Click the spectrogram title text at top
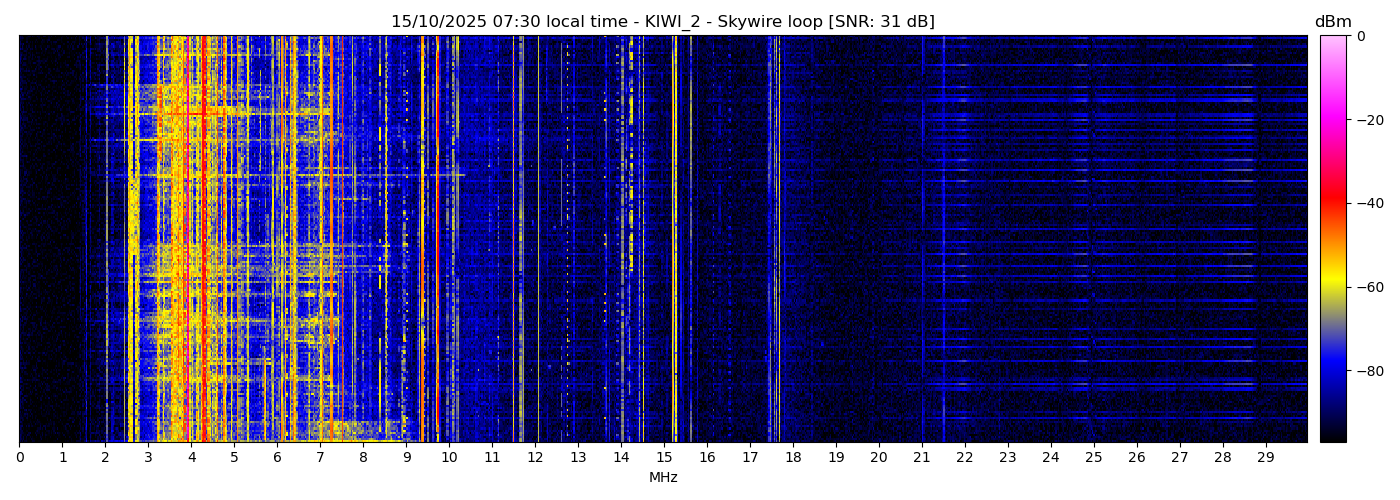The width and height of the screenshot is (1400, 500). tap(662, 22)
